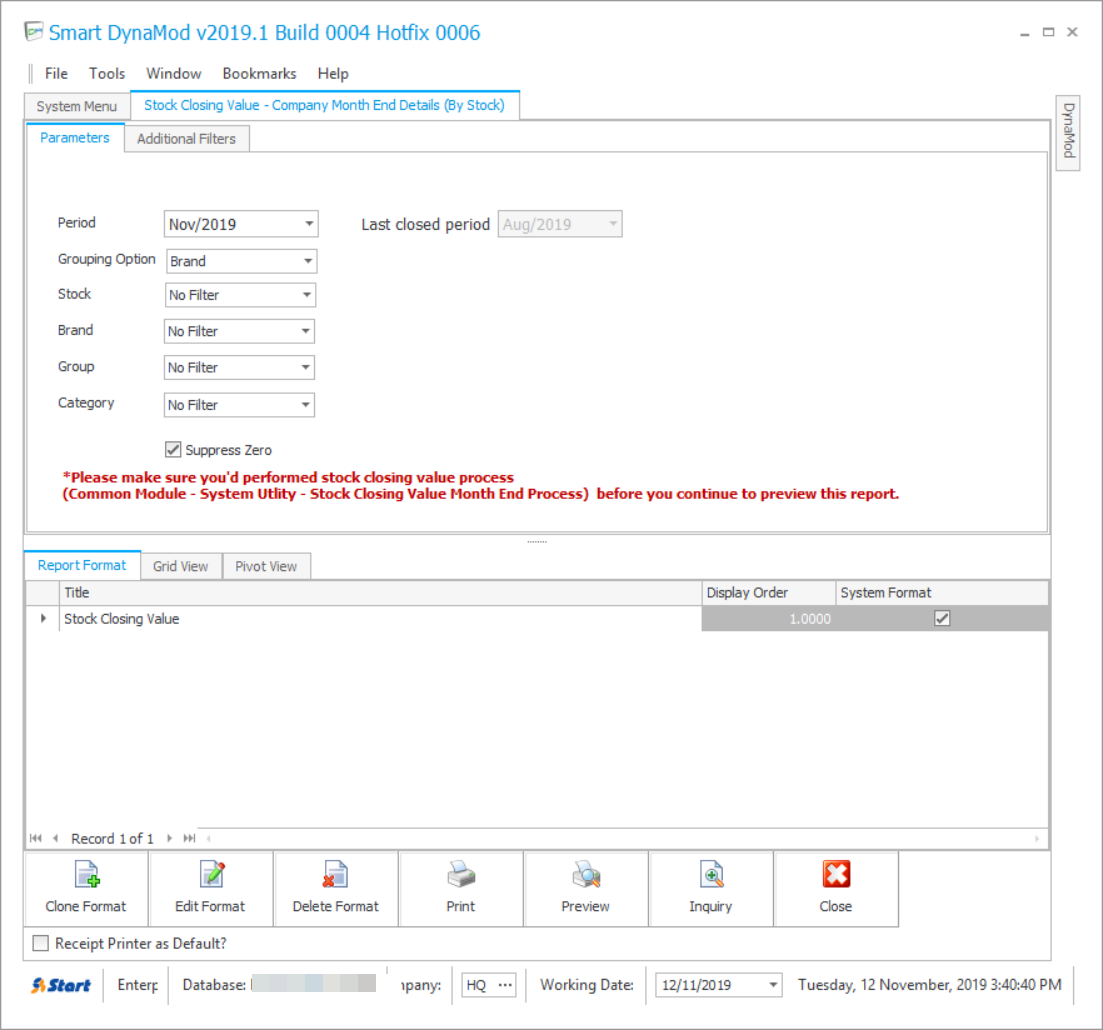This screenshot has height=1030, width=1103.
Task: Sort by the System Format column header
Action: pos(943,592)
